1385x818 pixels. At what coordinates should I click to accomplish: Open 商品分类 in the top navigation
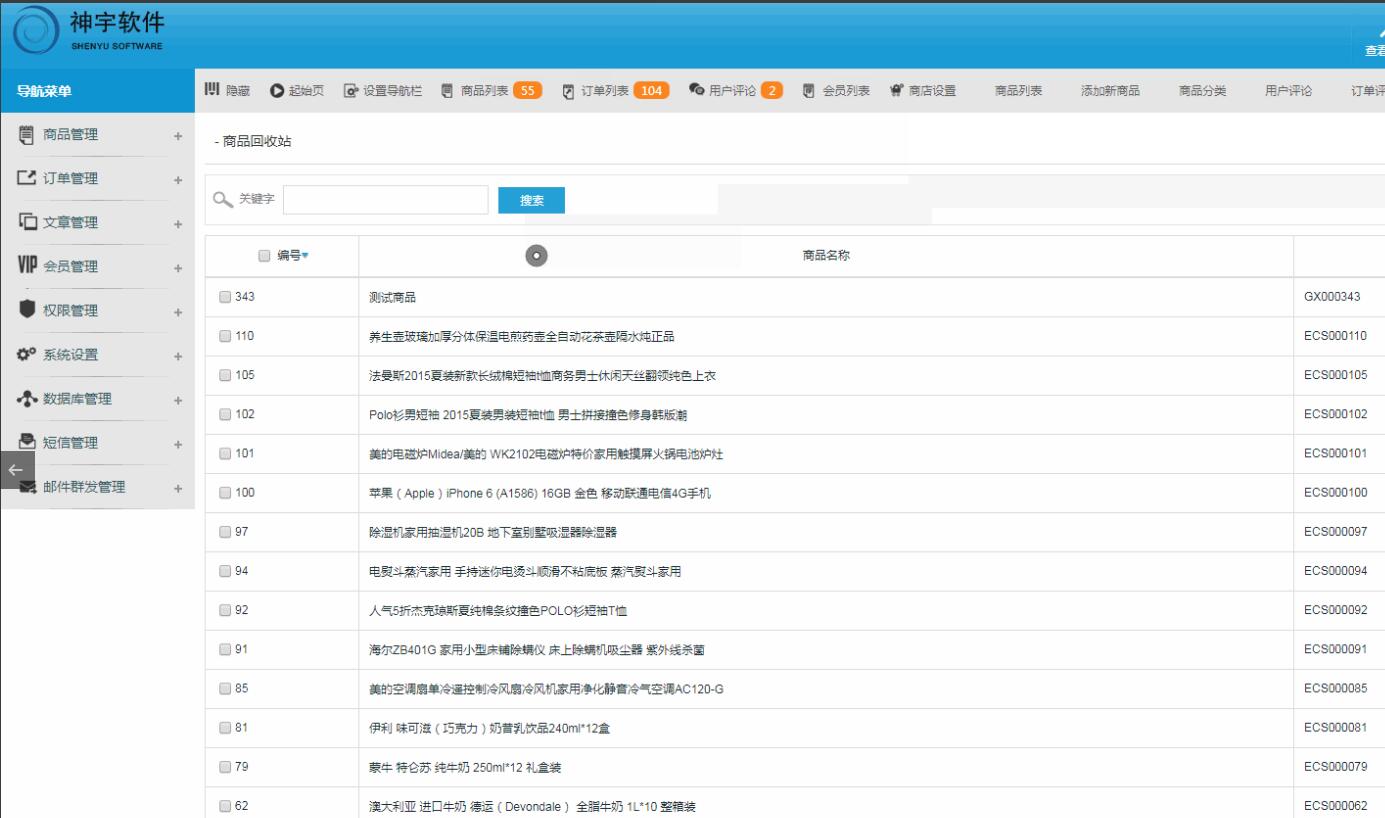(1202, 91)
